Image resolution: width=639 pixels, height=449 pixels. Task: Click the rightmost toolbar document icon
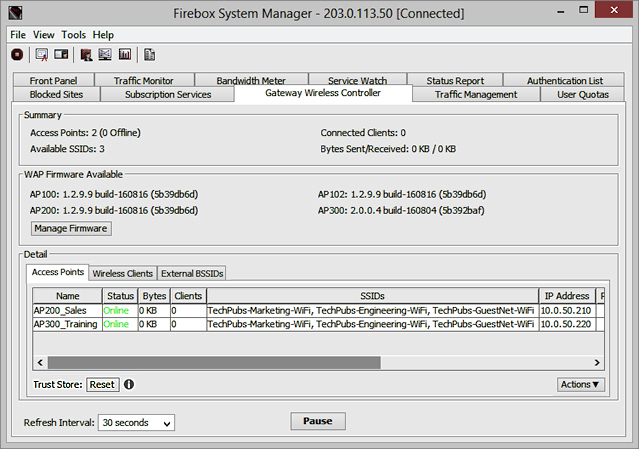(149, 55)
